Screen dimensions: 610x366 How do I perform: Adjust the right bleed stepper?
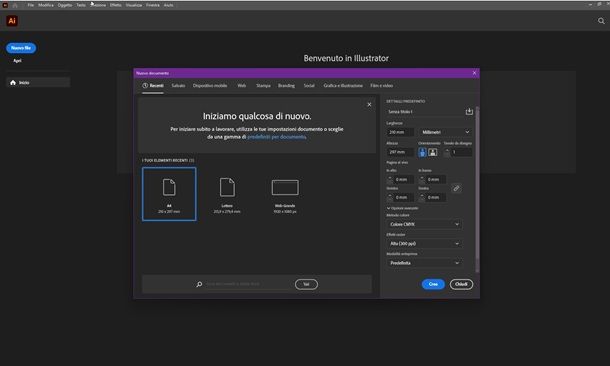(x=422, y=198)
